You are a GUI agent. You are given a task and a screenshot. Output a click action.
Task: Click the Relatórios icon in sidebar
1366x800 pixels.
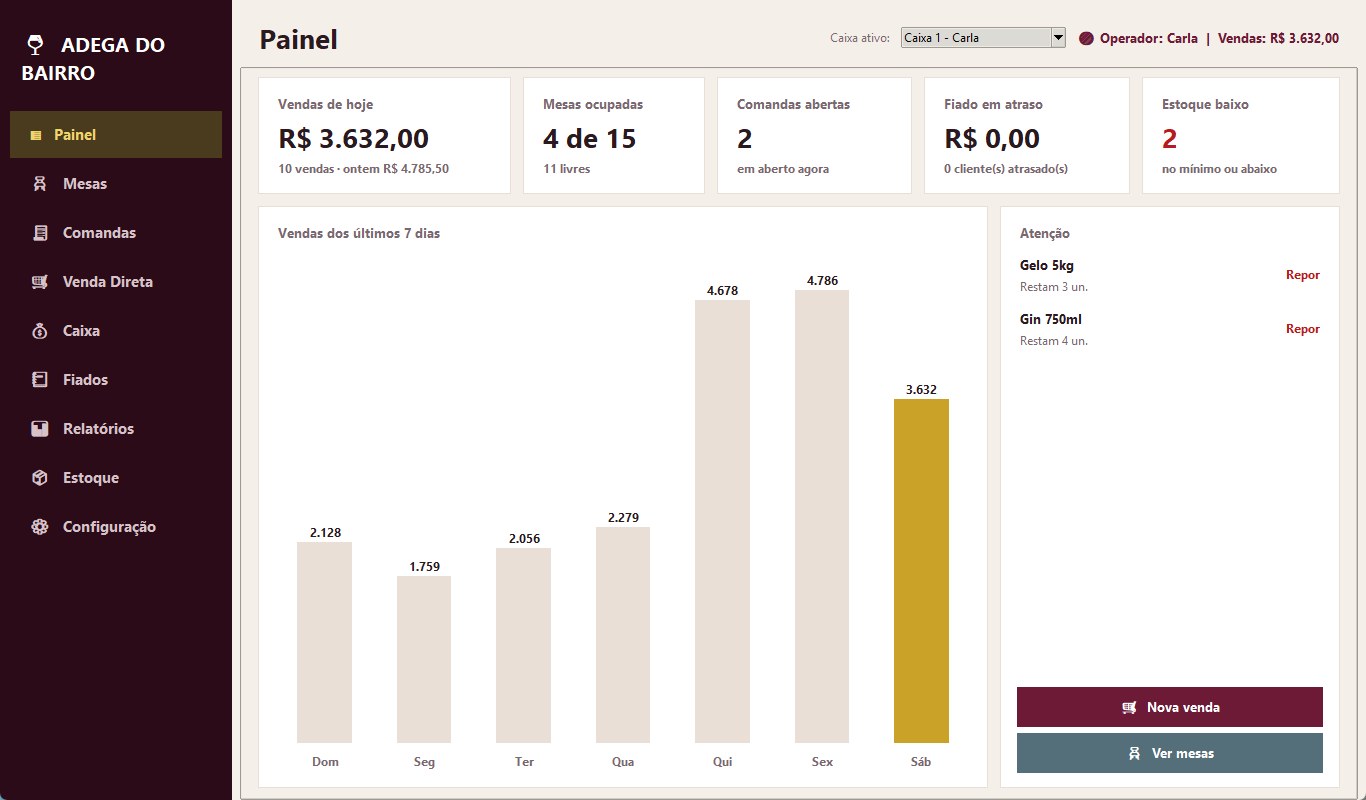coord(40,429)
